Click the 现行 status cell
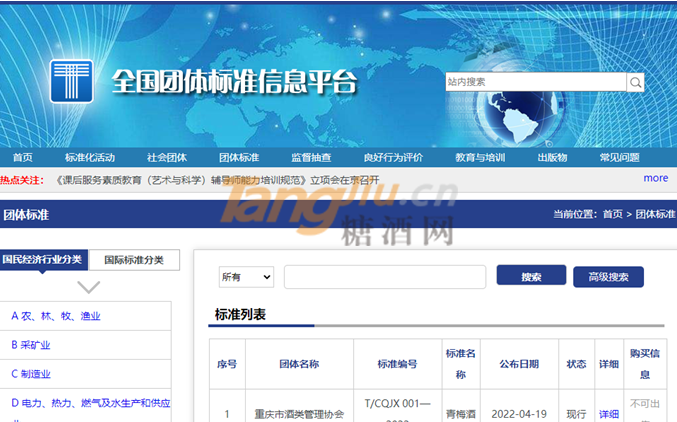Viewport: 677px width, 422px height. click(576, 414)
